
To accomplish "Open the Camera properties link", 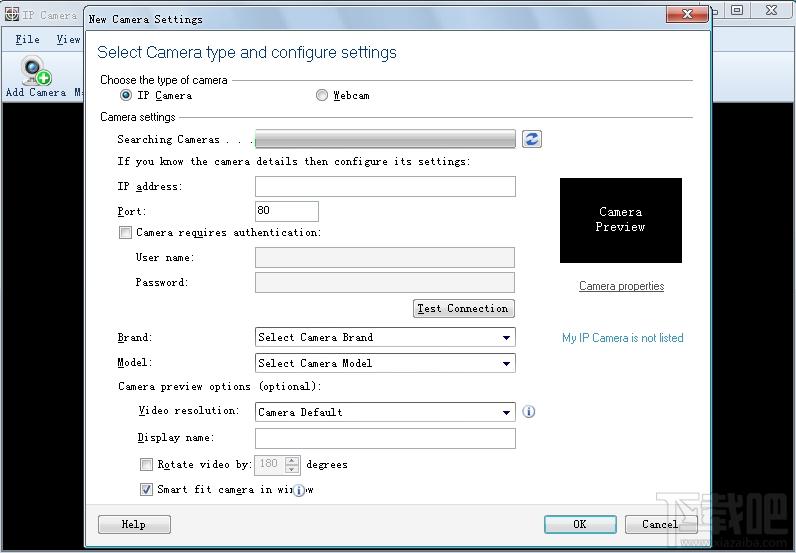I will 621,286.
